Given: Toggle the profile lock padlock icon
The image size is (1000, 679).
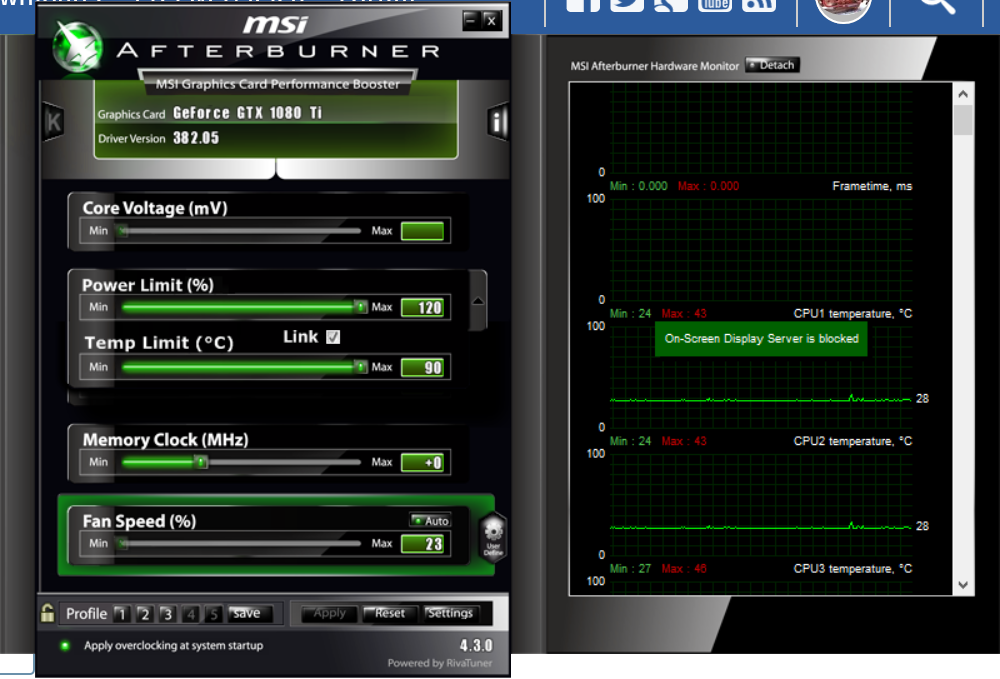Looking at the screenshot, I should tap(48, 613).
